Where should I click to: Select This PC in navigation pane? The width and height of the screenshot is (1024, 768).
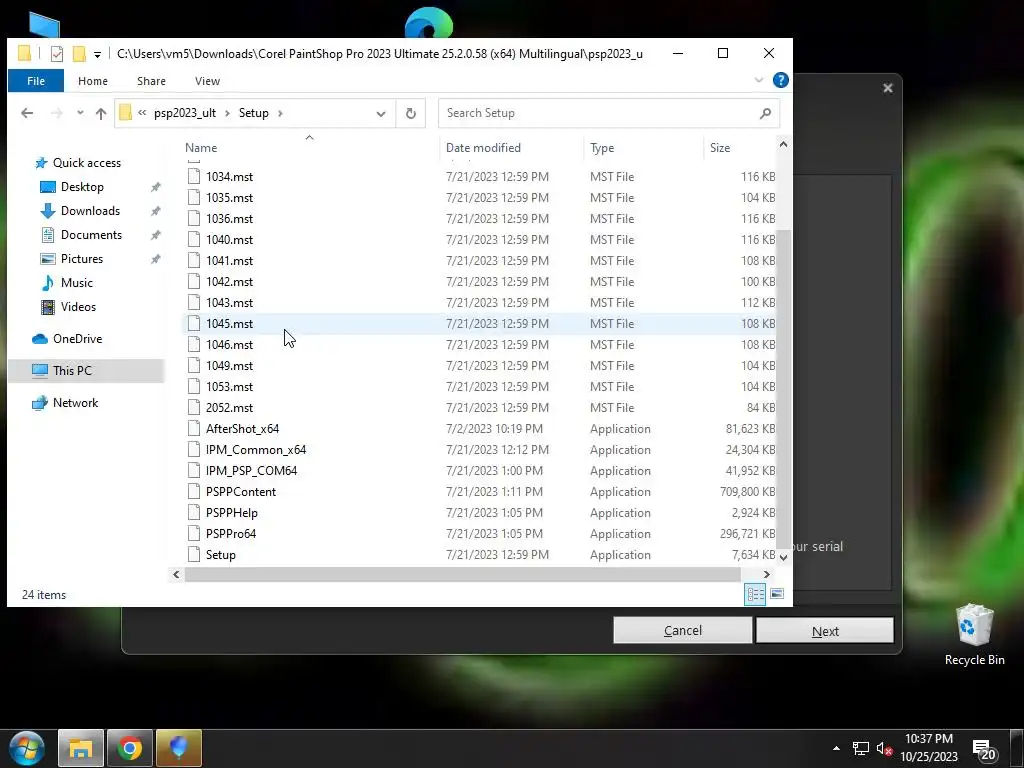(72, 371)
